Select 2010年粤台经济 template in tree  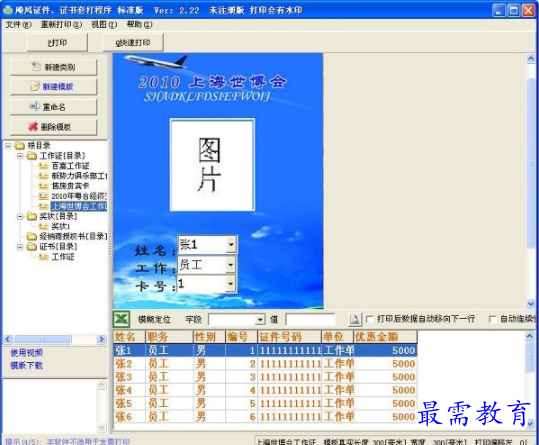79,196
